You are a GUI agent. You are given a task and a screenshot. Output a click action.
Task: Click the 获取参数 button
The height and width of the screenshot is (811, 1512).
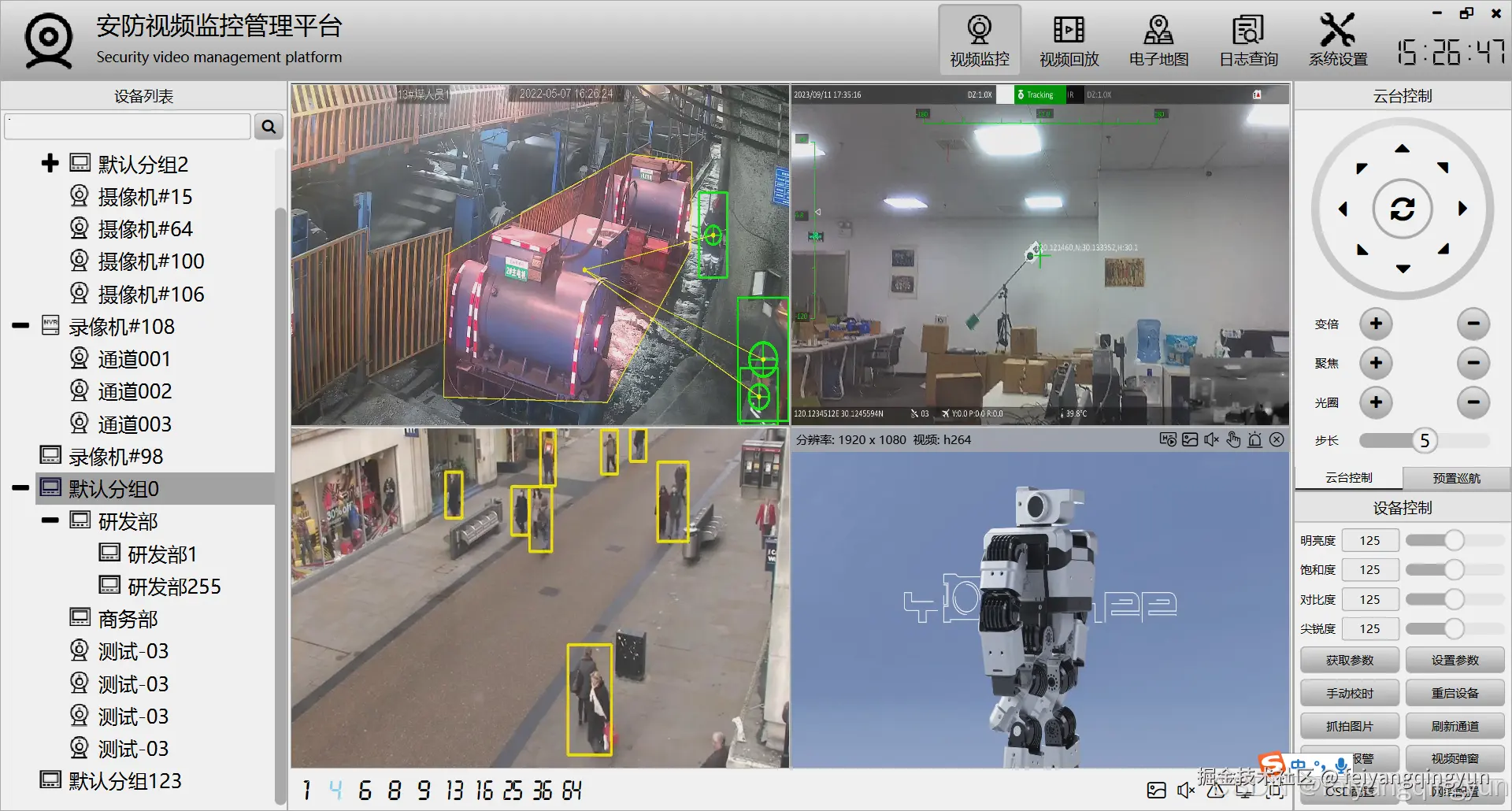pos(1350,660)
